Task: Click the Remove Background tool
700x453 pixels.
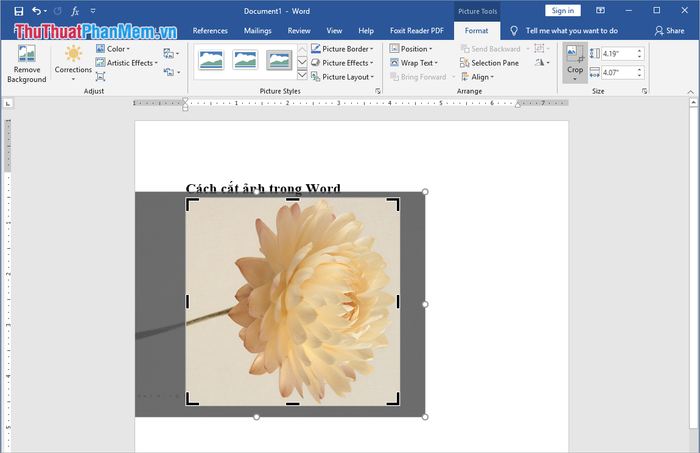Action: 26,64
